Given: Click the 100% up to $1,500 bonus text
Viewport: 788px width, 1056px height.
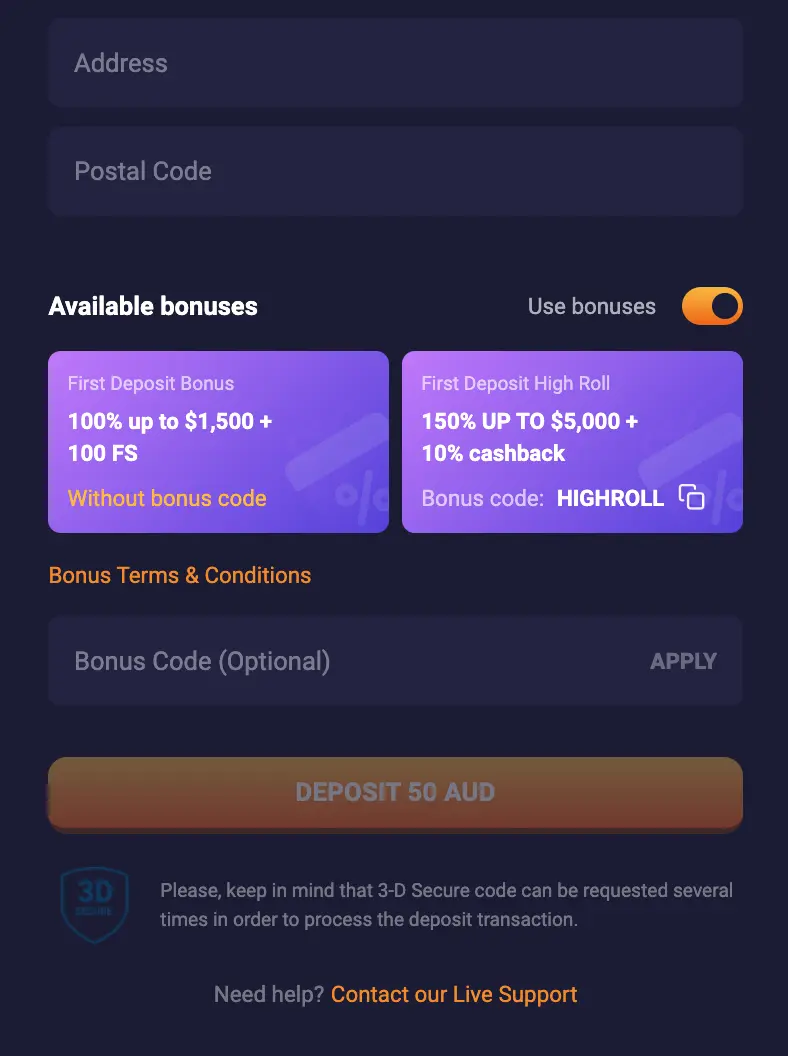Looking at the screenshot, I should (x=170, y=422).
